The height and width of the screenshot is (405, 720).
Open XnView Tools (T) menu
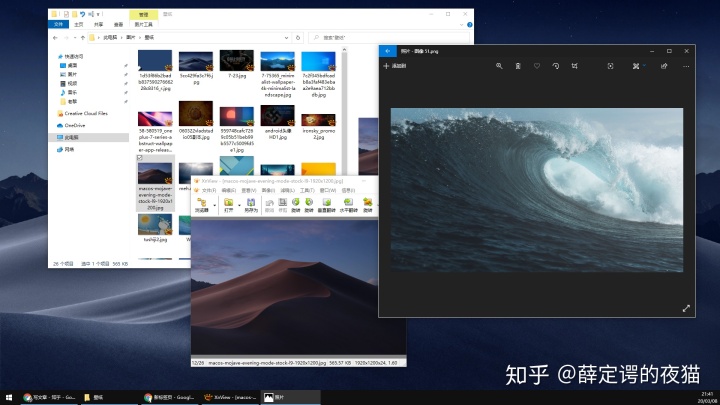[x=307, y=190]
